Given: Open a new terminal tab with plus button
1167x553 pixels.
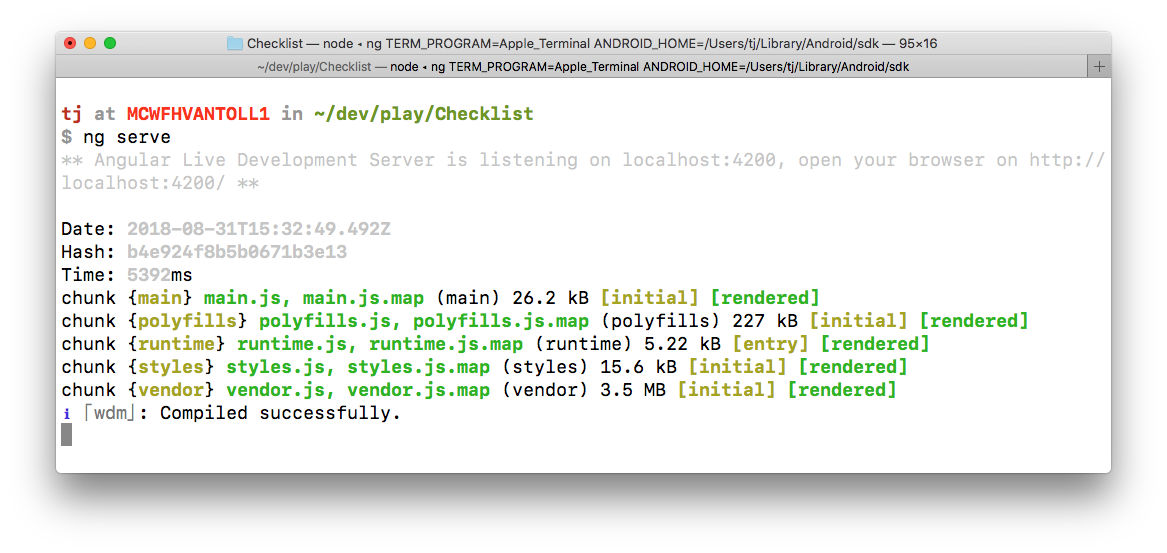Looking at the screenshot, I should (x=1099, y=66).
